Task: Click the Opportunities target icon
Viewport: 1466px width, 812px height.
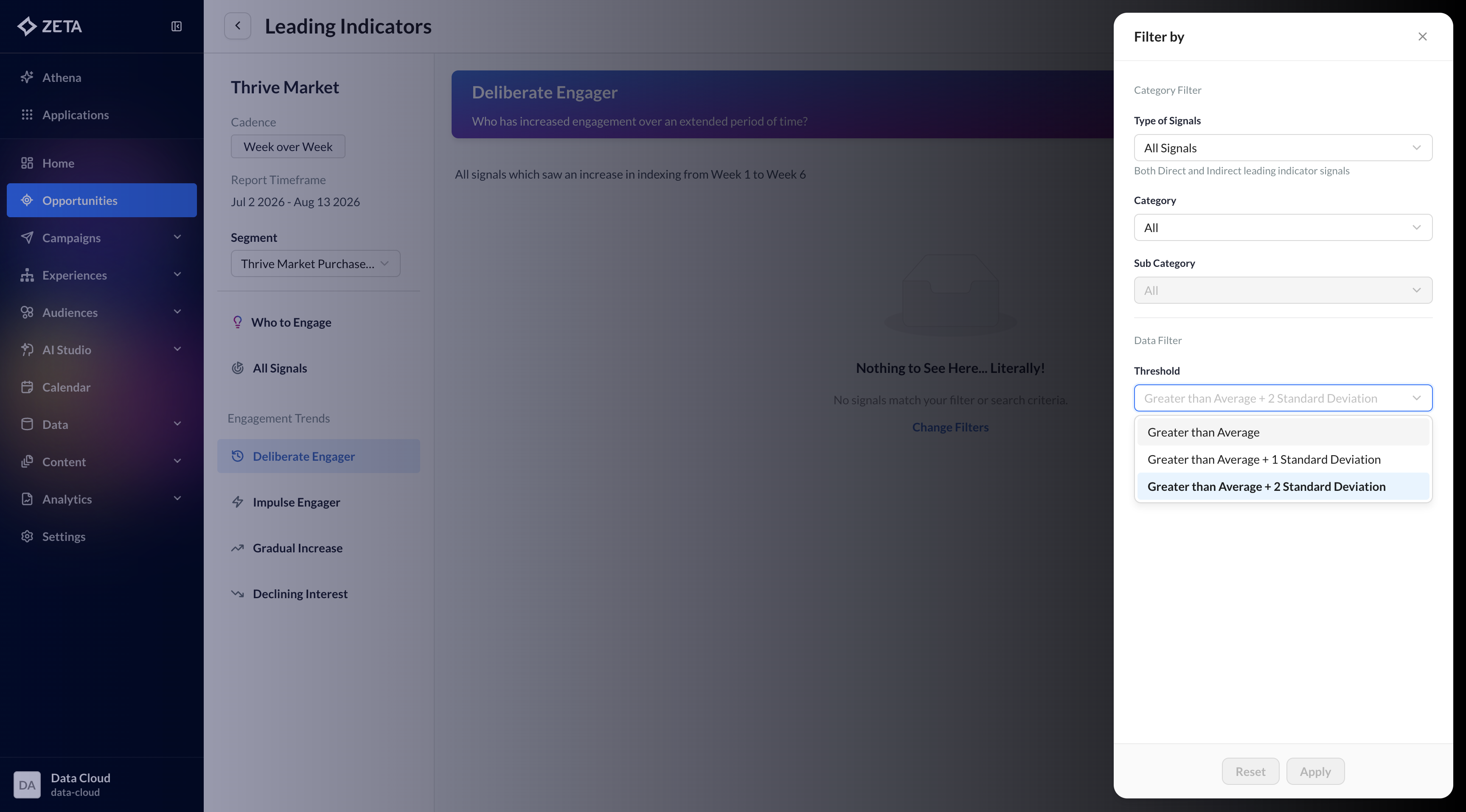Action: [x=27, y=200]
